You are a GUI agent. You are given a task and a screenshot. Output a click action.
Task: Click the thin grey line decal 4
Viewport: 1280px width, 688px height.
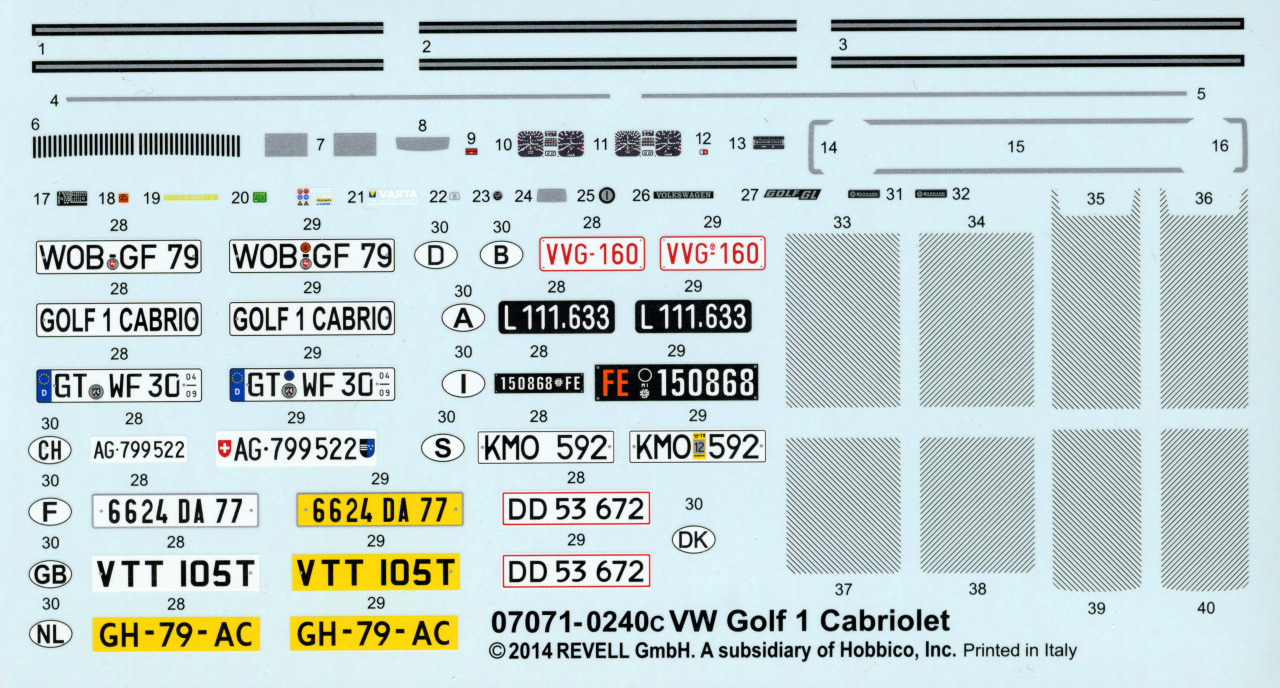click(x=338, y=98)
